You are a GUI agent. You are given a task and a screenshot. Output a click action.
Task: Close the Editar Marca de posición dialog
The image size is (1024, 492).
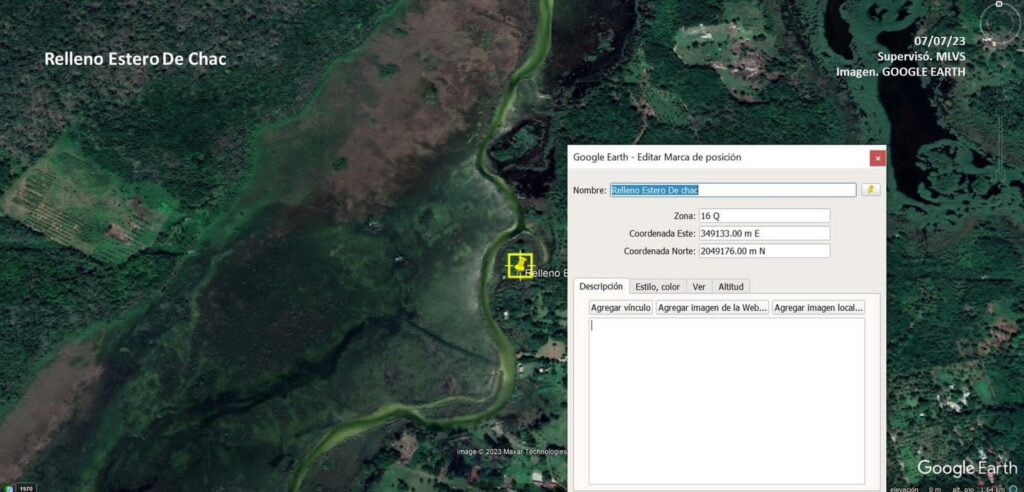coord(878,158)
